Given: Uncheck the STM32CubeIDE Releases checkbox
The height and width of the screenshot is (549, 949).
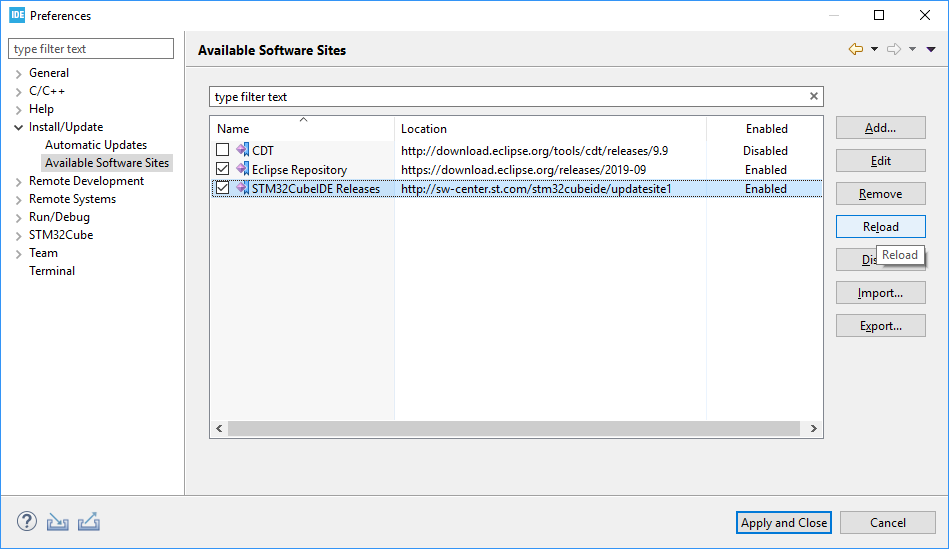Looking at the screenshot, I should [222, 188].
